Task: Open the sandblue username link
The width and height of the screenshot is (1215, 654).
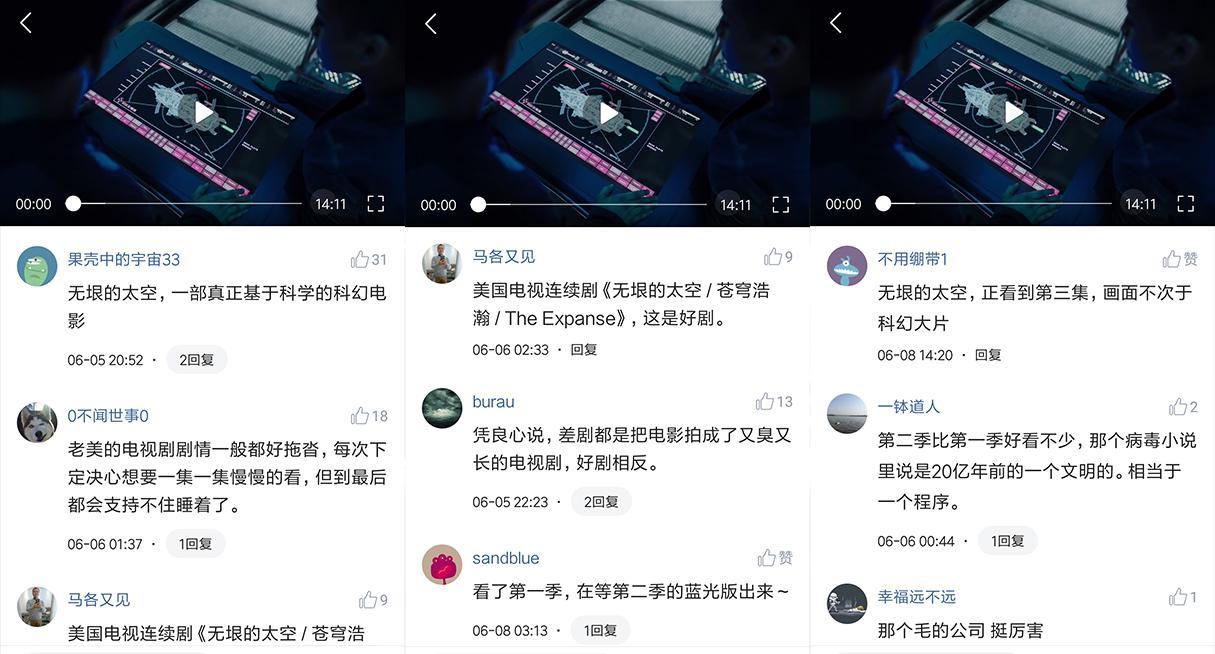Action: 506,558
